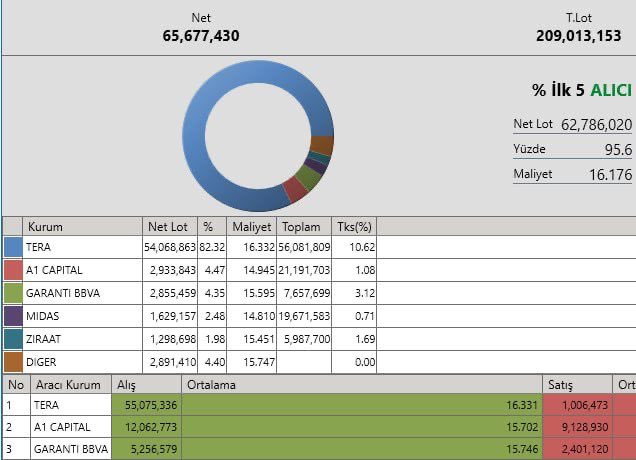Click the Net total 65,677,430
This screenshot has height=460, width=636.
coord(201,36)
